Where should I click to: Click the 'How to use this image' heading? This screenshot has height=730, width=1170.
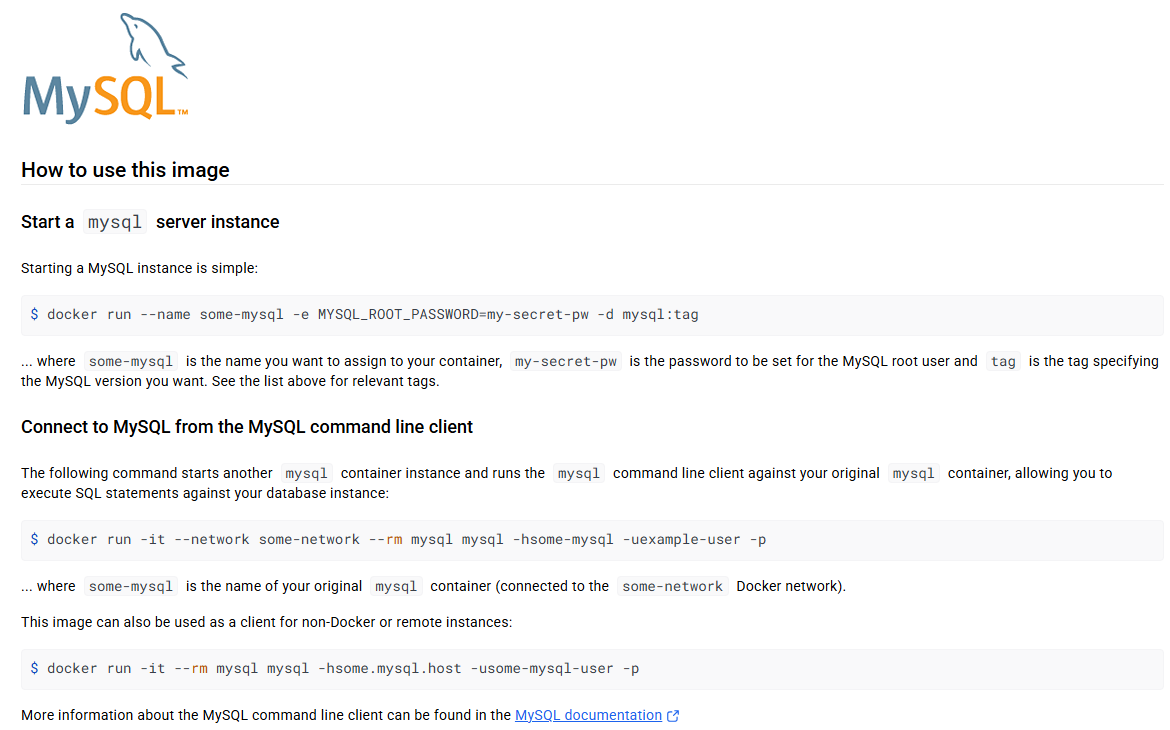tap(125, 170)
